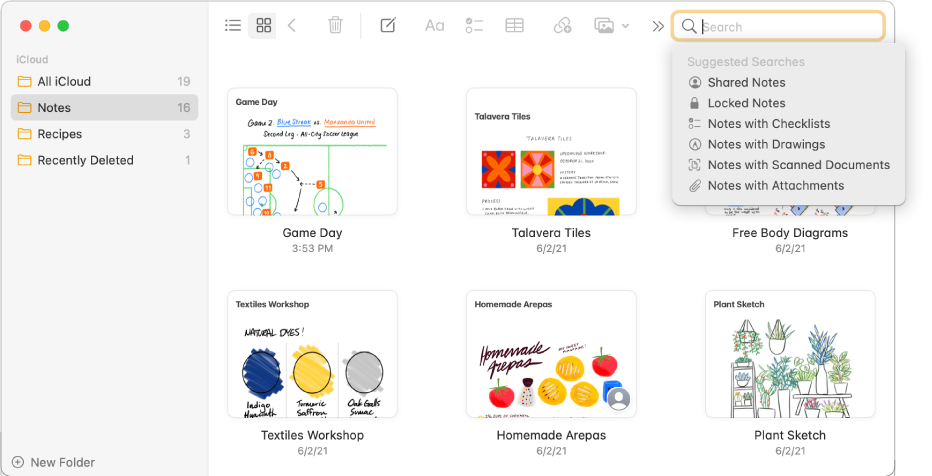
Task: Delete note with the trash icon
Action: (336, 26)
